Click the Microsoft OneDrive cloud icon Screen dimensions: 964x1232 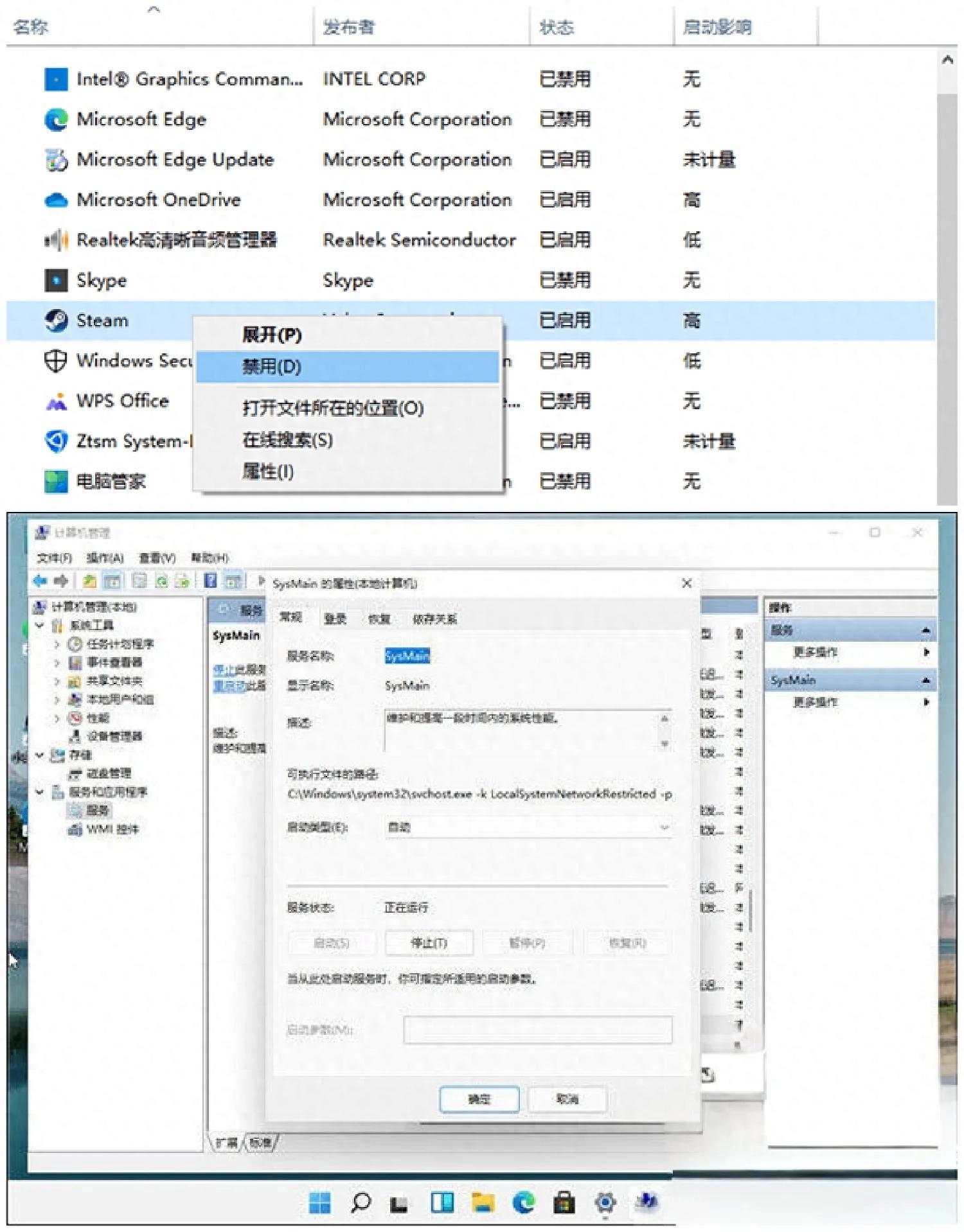click(56, 200)
